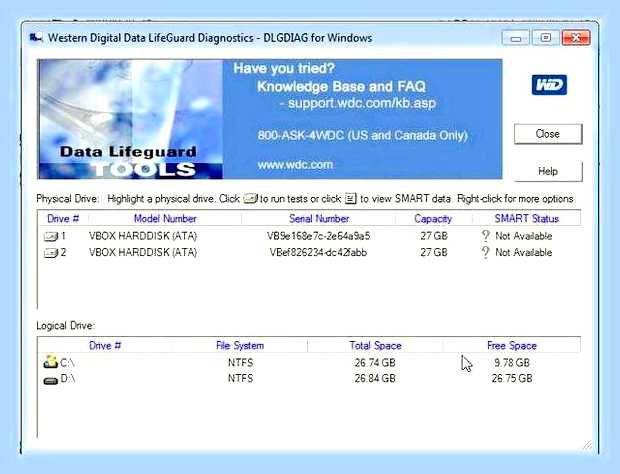Click free space 9.78 GB

[x=512, y=363]
